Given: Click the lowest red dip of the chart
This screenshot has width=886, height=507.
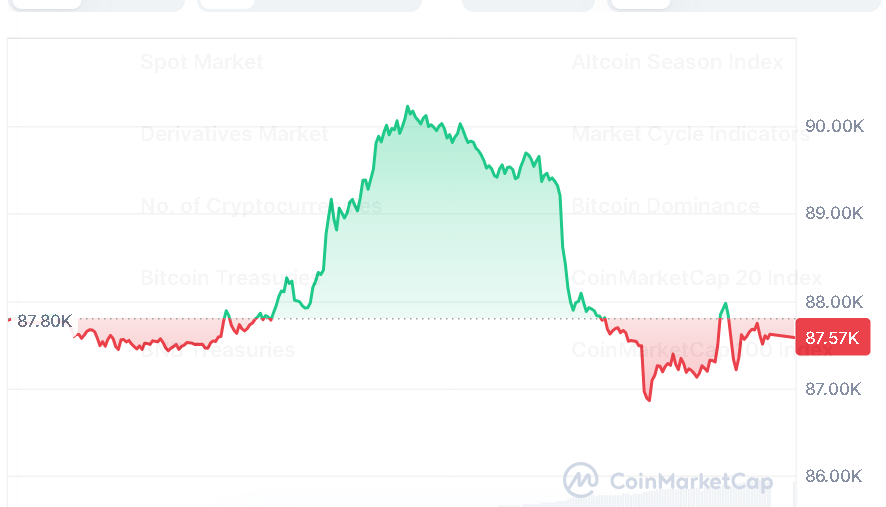Looking at the screenshot, I should click(x=648, y=400).
